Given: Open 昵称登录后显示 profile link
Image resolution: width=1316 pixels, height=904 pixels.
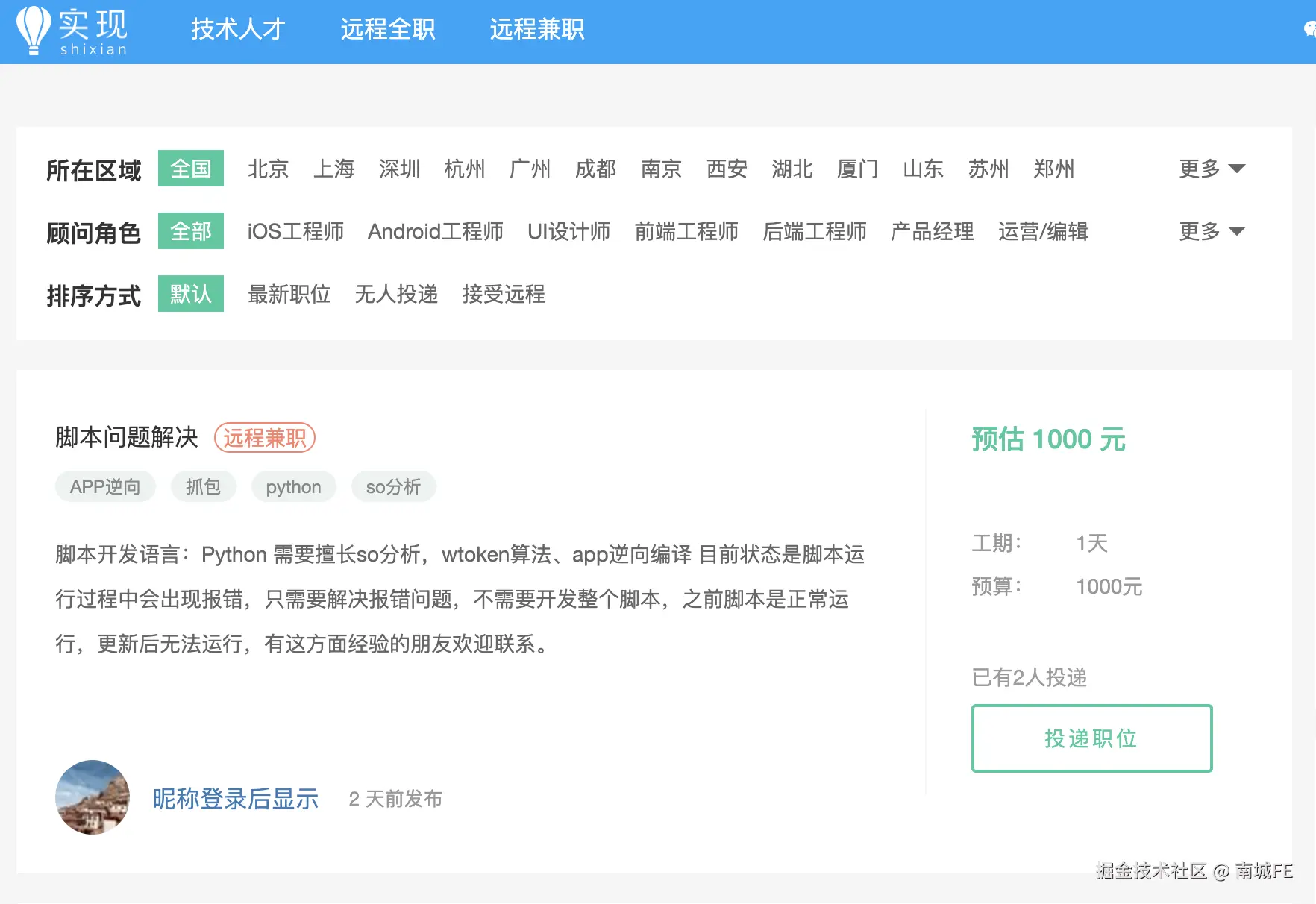Looking at the screenshot, I should pyautogui.click(x=236, y=799).
